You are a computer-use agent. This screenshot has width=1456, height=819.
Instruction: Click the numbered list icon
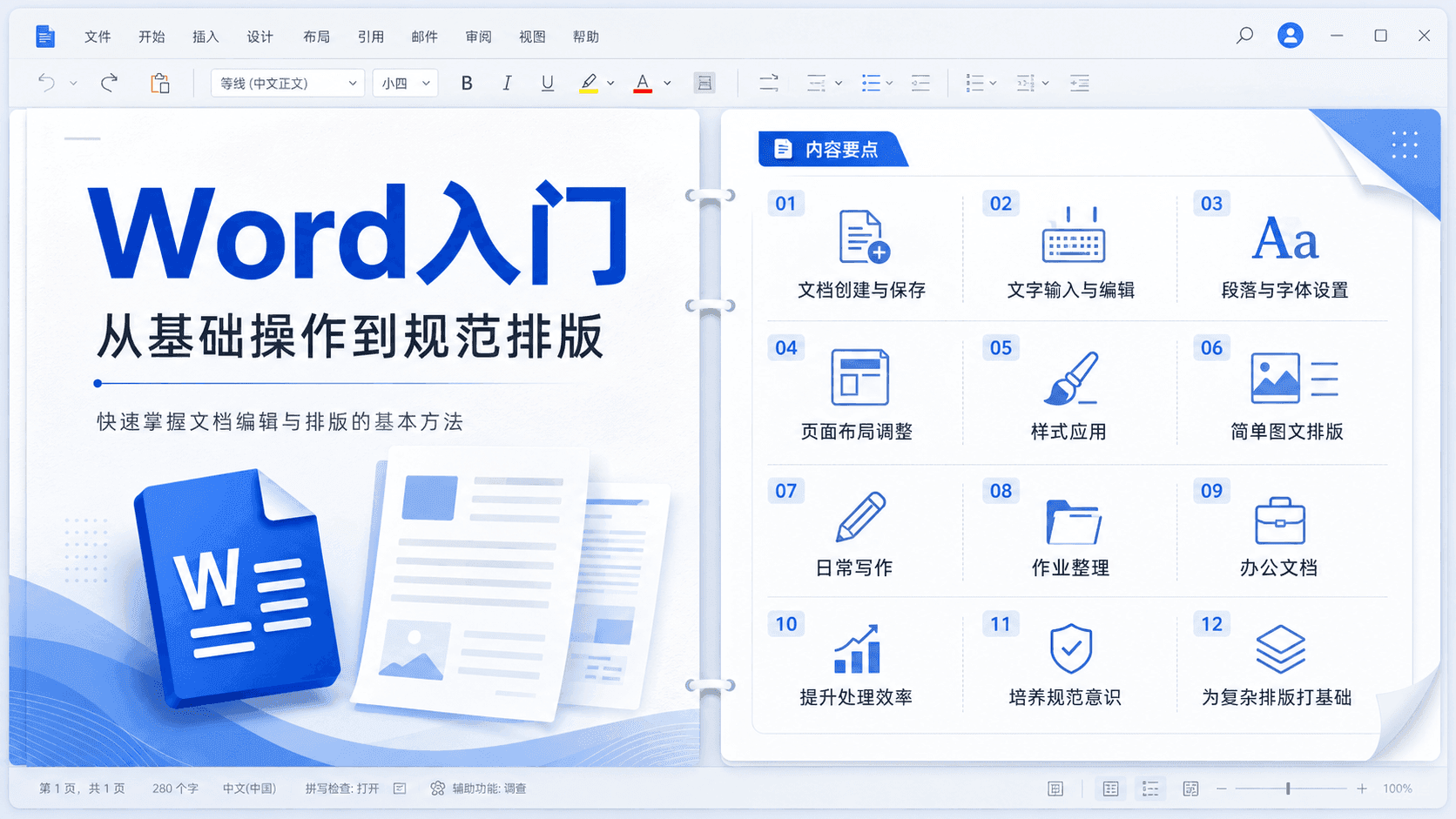975,83
